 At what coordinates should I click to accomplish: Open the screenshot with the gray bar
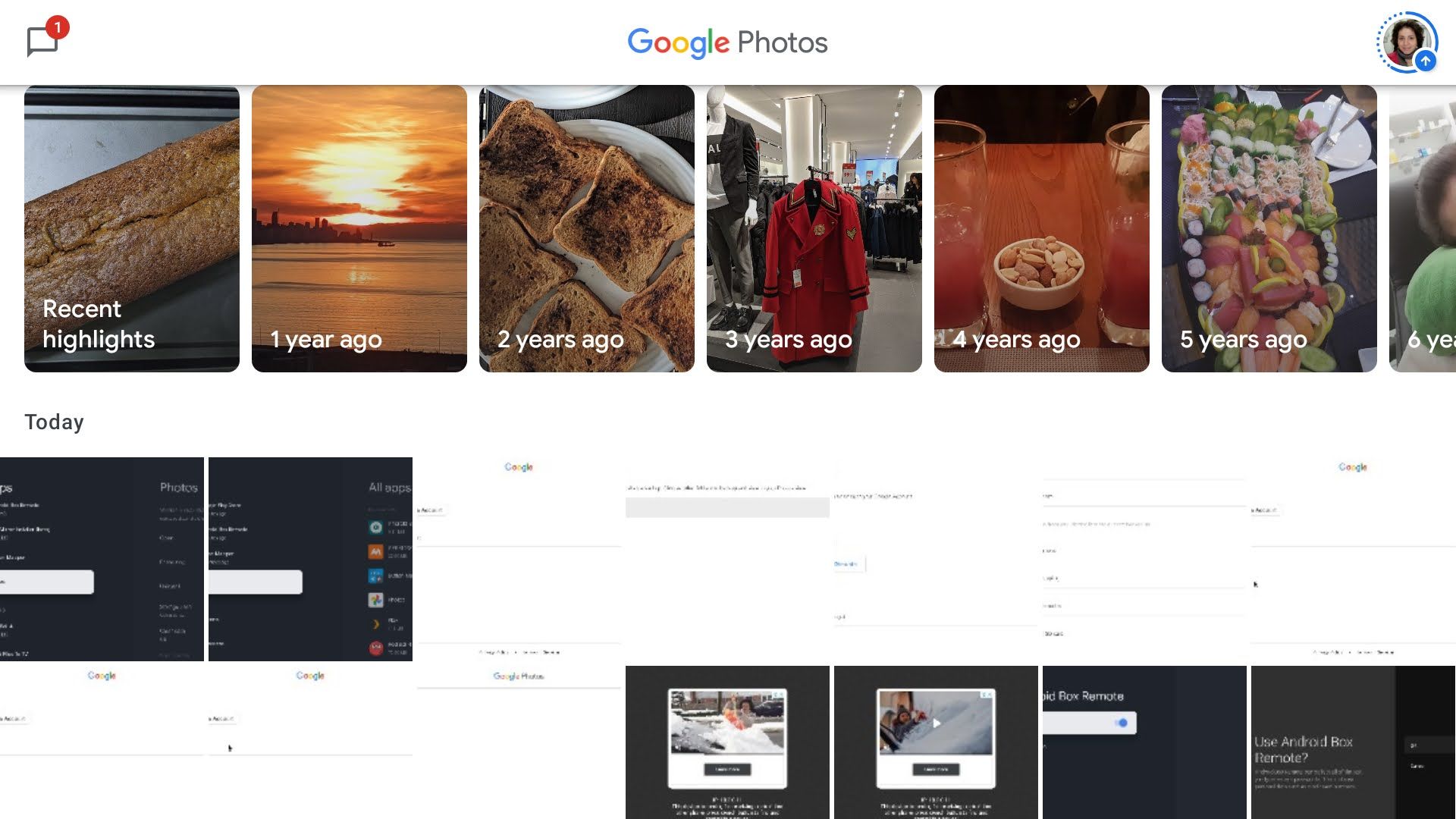click(x=727, y=559)
